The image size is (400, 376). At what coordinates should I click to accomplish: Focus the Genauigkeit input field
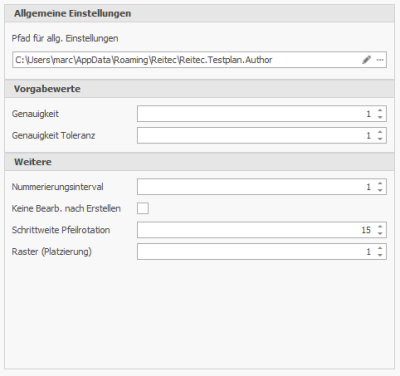coord(262,114)
